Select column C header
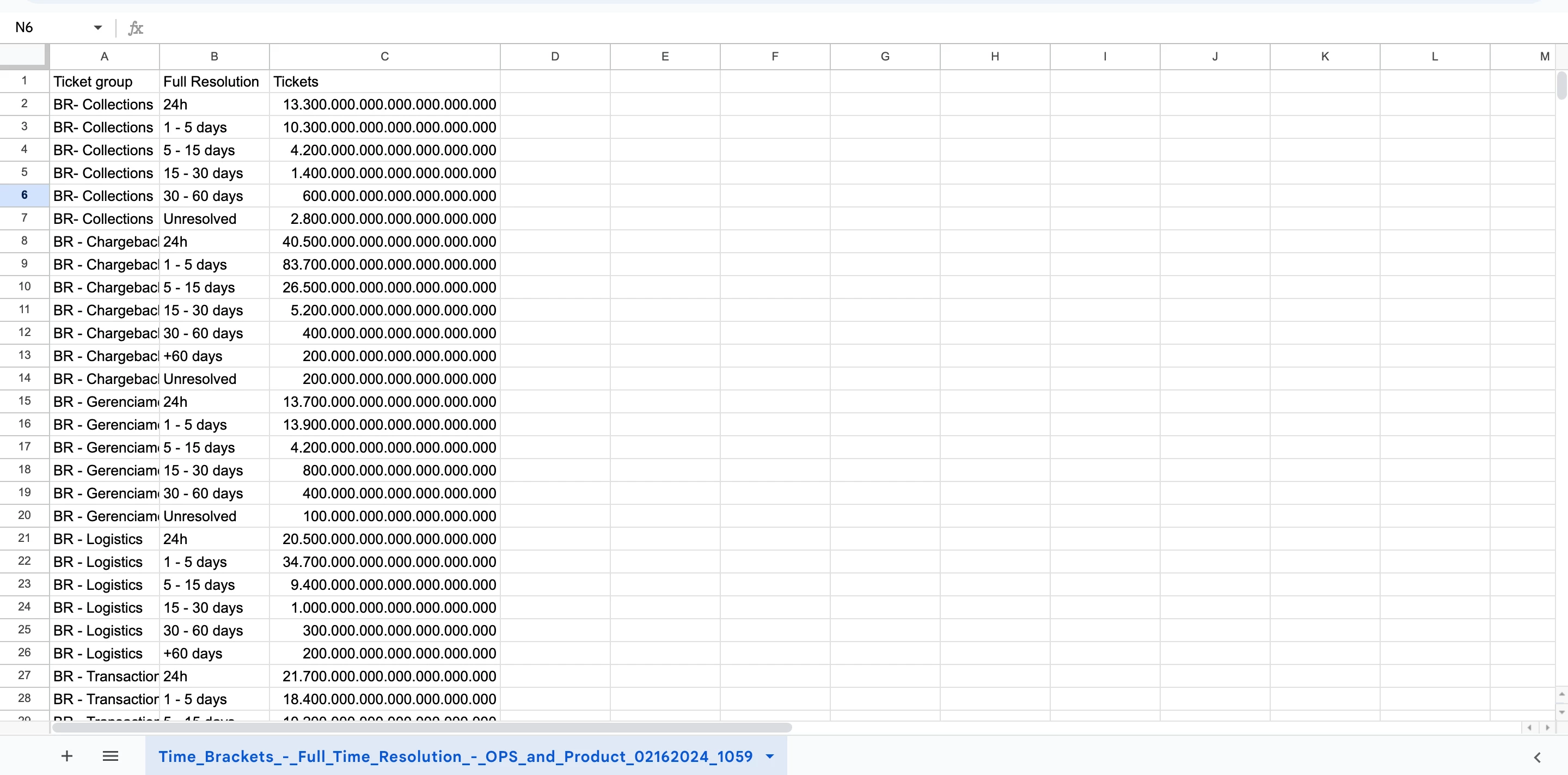 pos(384,57)
